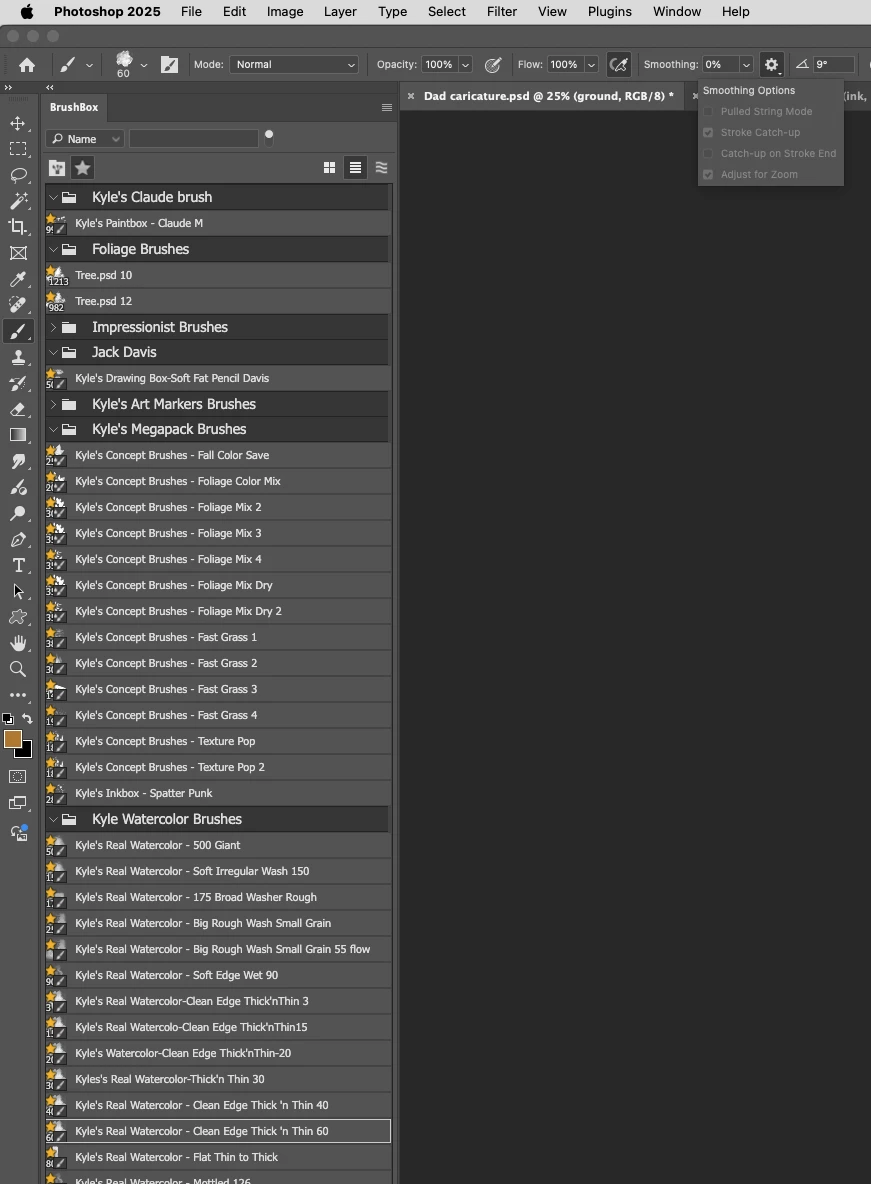Click the BrushBox search text field
Viewport: 871px width, 1184px height.
(x=193, y=139)
